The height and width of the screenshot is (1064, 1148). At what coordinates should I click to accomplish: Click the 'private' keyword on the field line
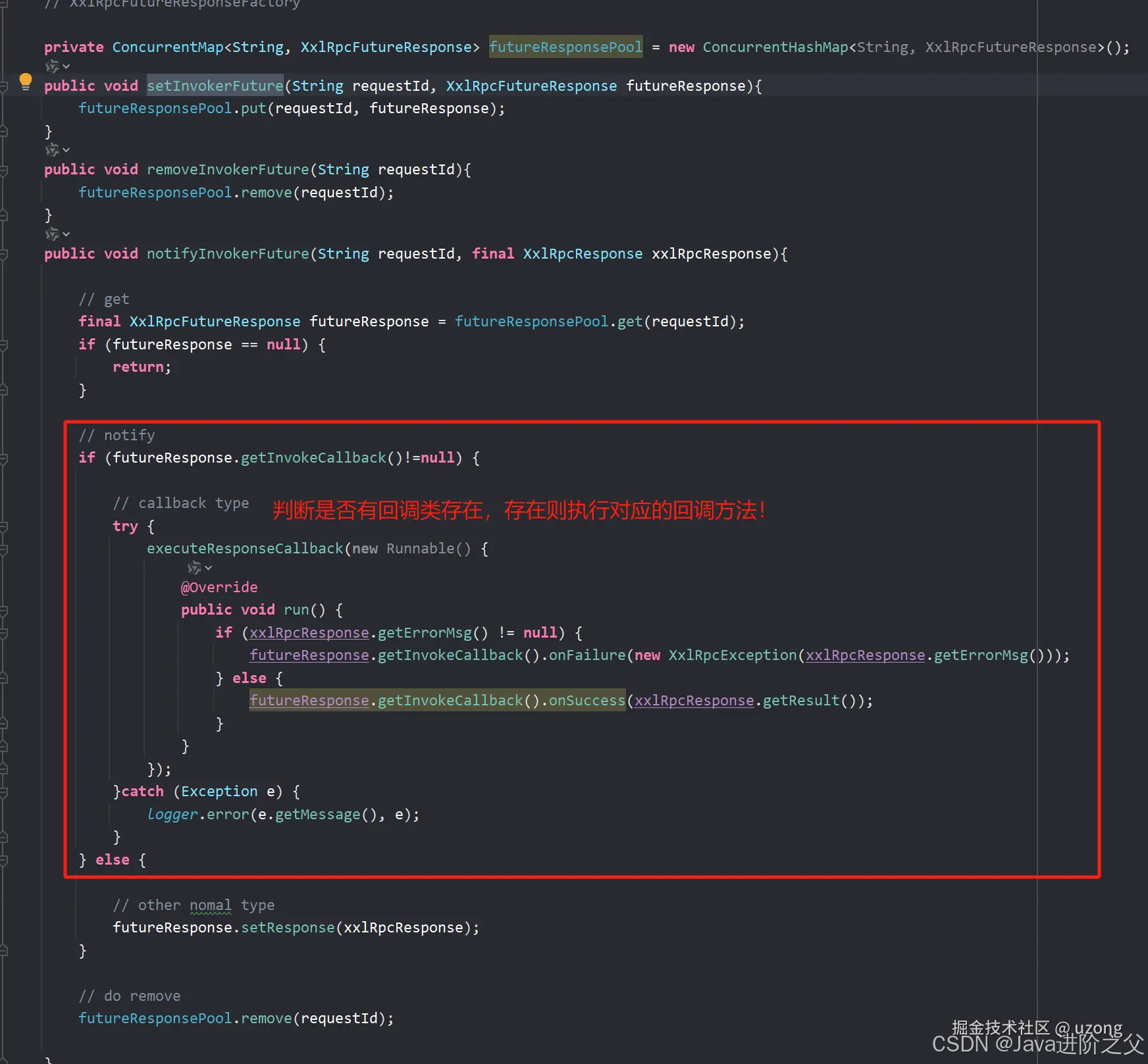(x=74, y=47)
